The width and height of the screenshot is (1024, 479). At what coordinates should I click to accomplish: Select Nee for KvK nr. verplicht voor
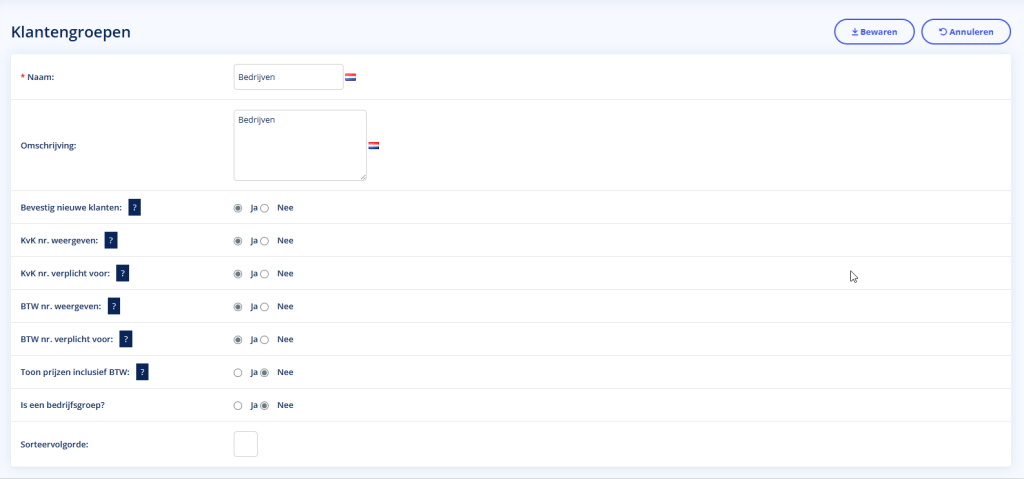click(x=265, y=273)
